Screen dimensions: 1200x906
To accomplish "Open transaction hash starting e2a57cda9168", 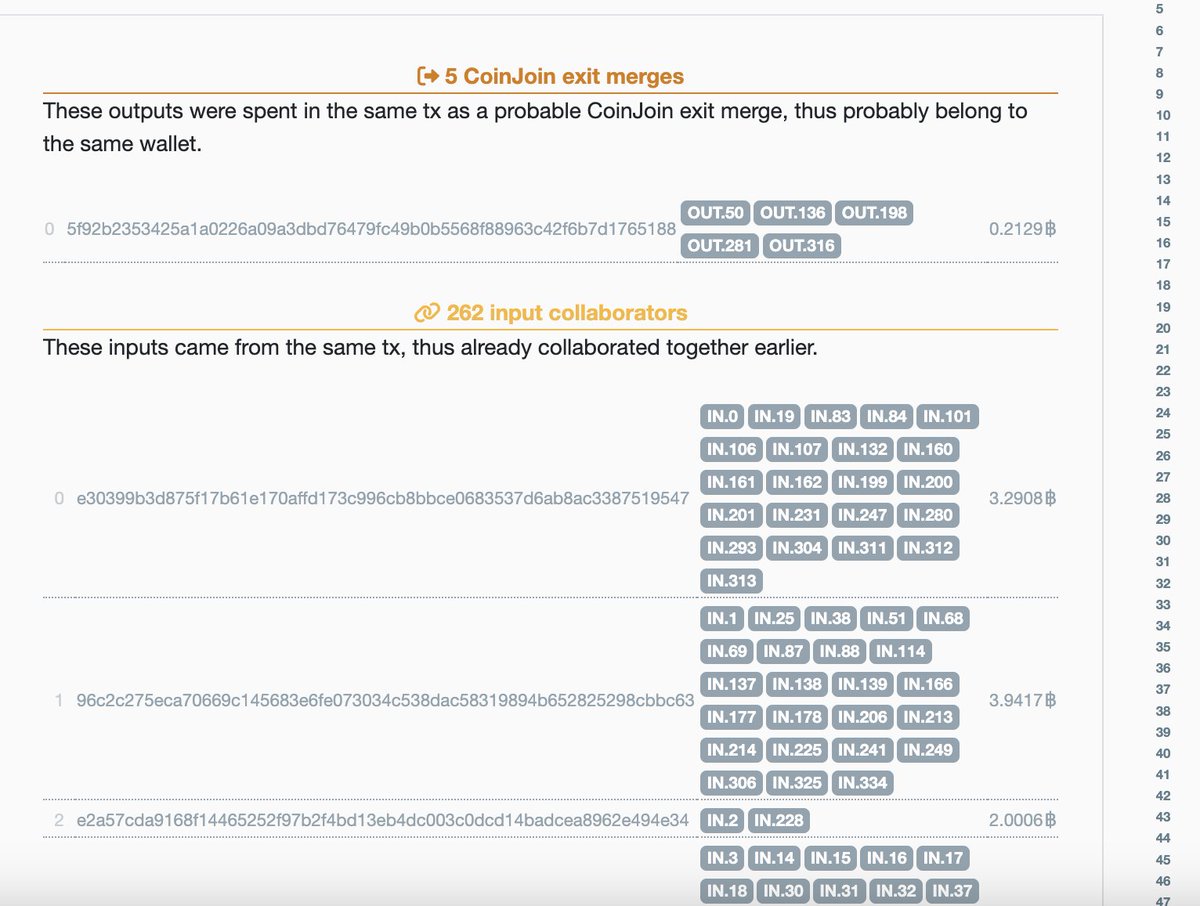I will point(382,821).
